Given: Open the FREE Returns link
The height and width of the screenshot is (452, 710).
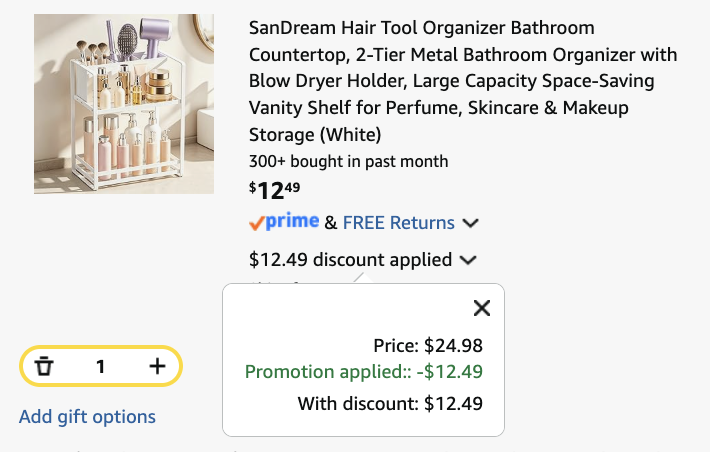Looking at the screenshot, I should tap(398, 223).
